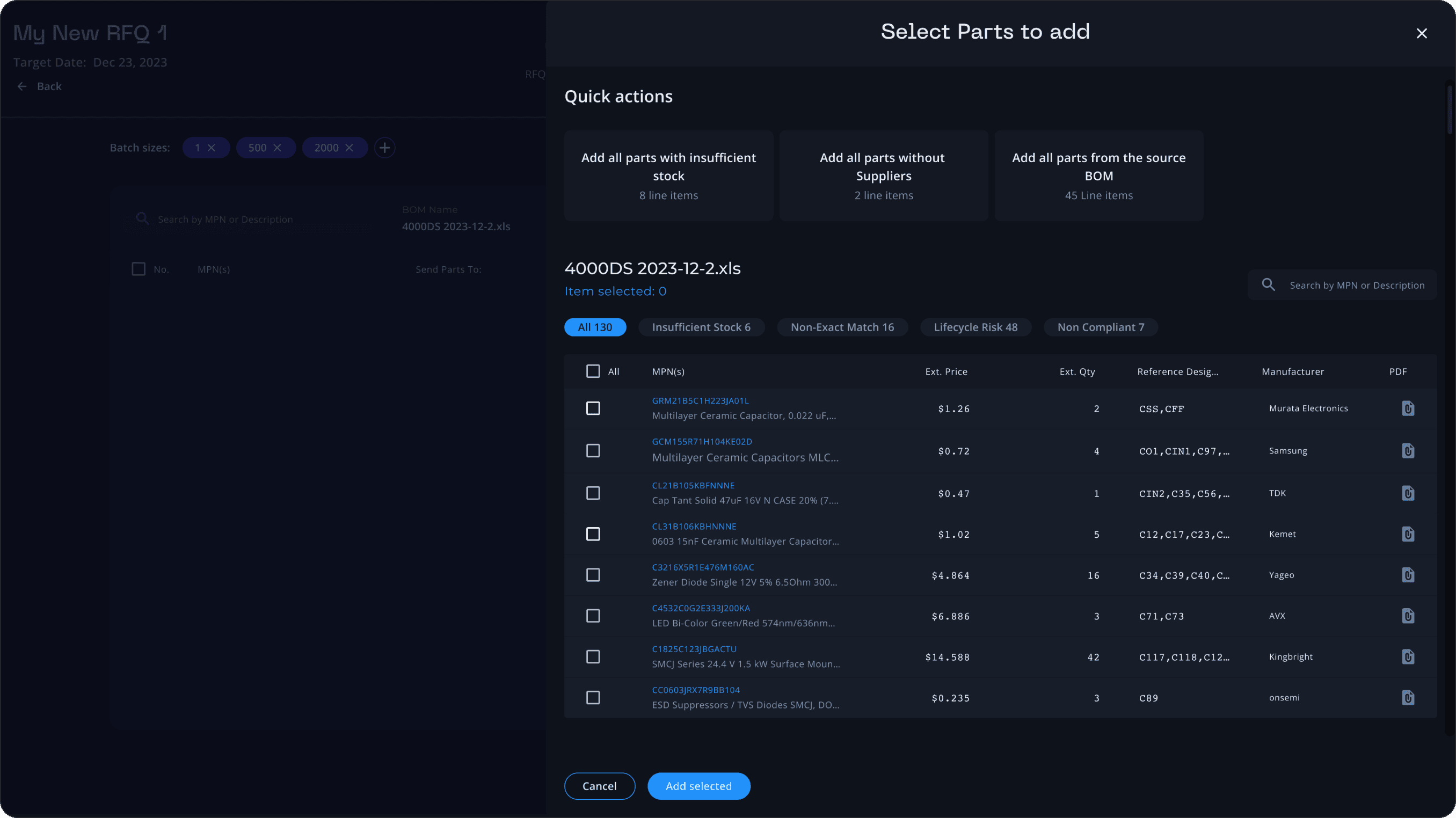The height and width of the screenshot is (818, 1456).
Task: Open part link C3216X5R1E476M160AC
Action: [703, 567]
